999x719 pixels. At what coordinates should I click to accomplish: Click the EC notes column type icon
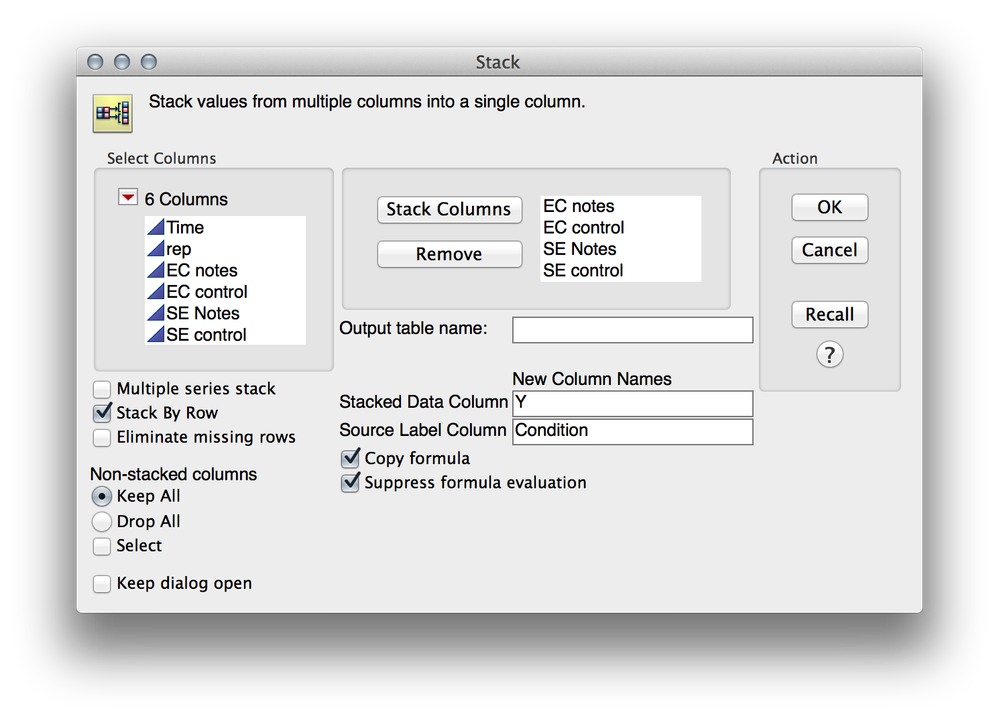(x=156, y=270)
